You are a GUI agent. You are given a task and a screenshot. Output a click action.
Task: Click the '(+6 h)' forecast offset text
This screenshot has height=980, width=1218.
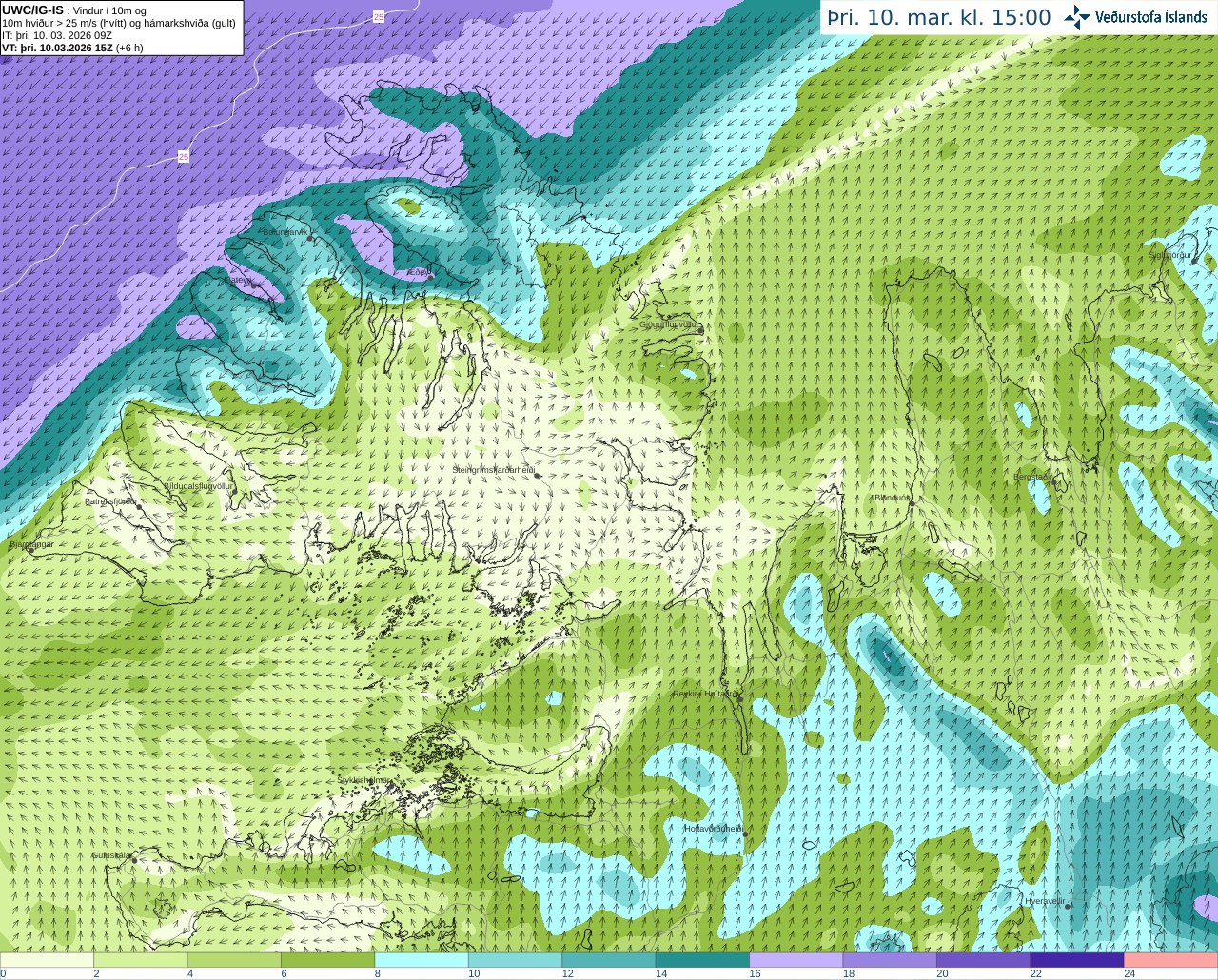point(129,48)
